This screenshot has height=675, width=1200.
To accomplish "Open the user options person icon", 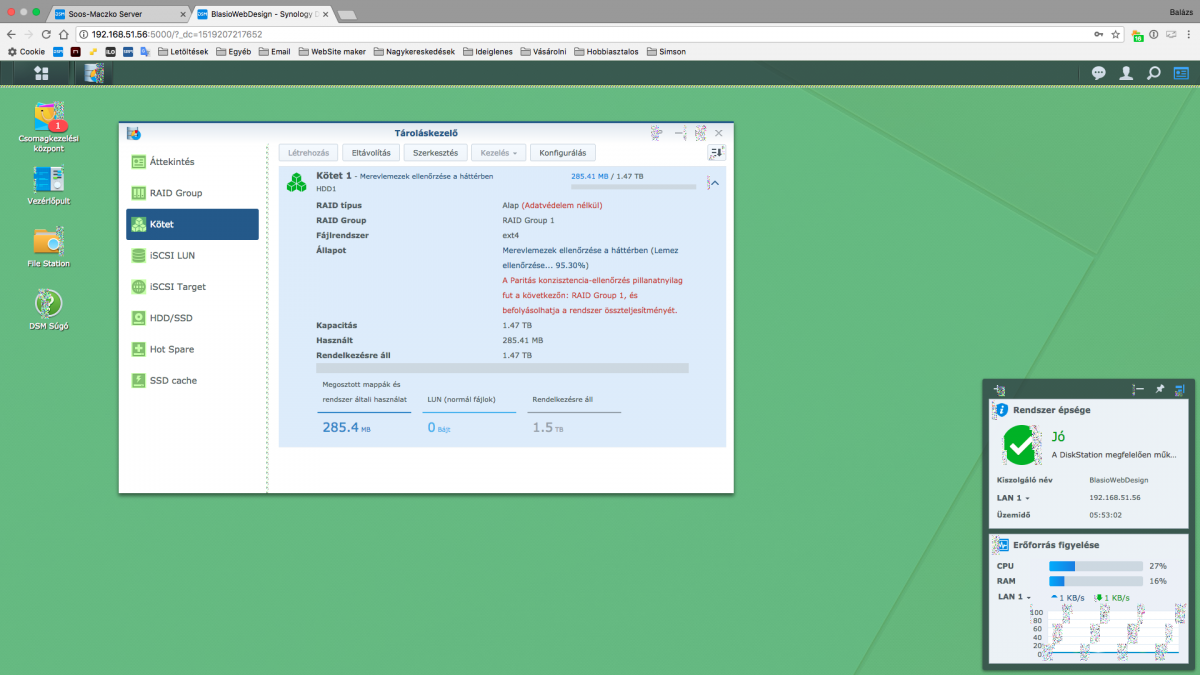I will click(1126, 73).
